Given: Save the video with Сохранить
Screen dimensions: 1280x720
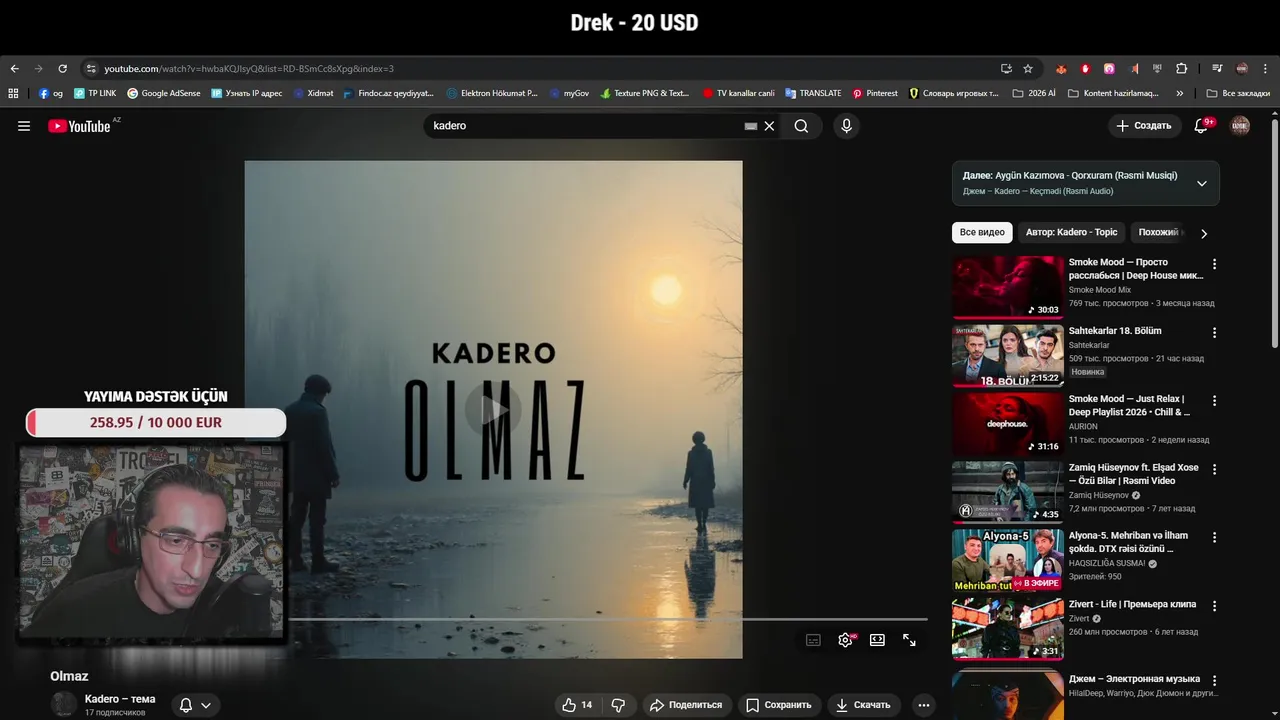Looking at the screenshot, I should (x=779, y=705).
